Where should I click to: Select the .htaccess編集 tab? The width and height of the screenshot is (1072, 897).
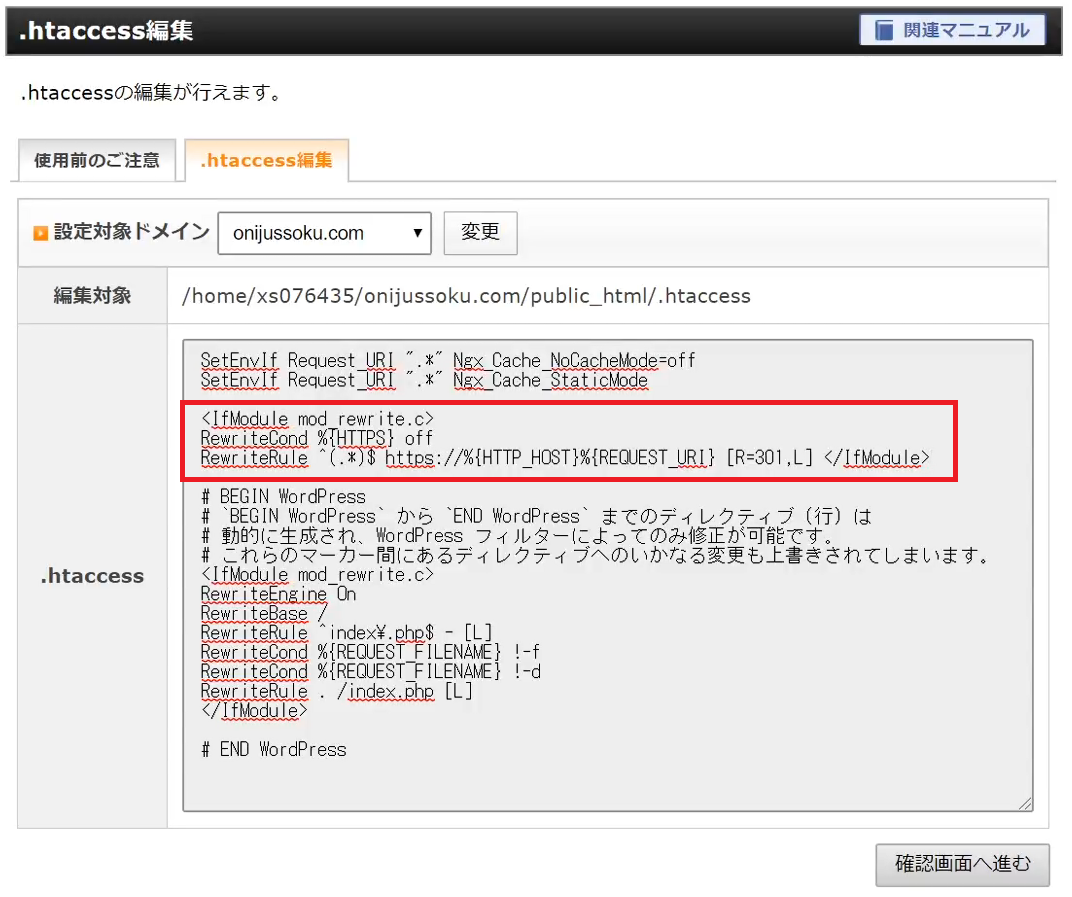(x=267, y=161)
